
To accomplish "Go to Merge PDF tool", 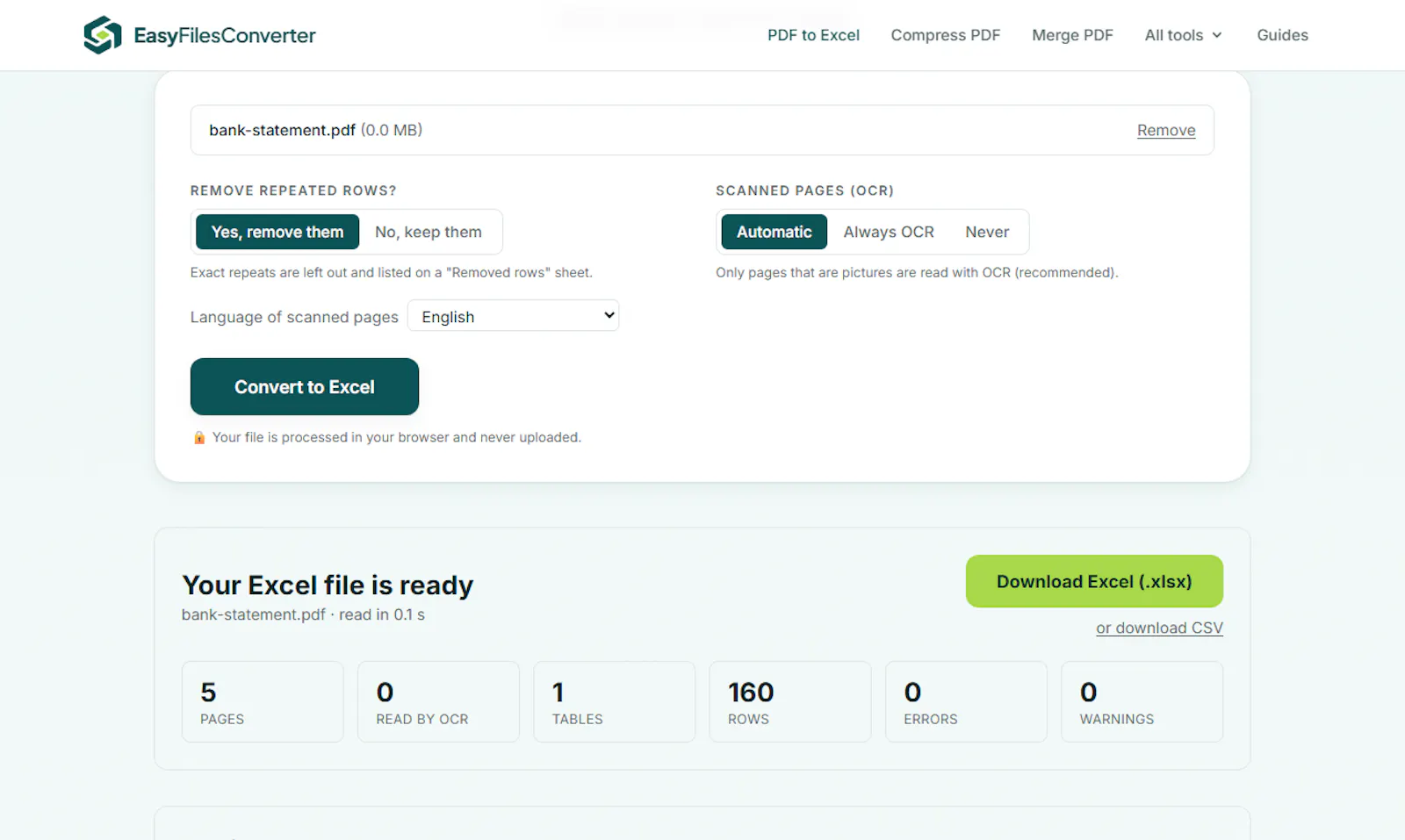I will [1072, 35].
